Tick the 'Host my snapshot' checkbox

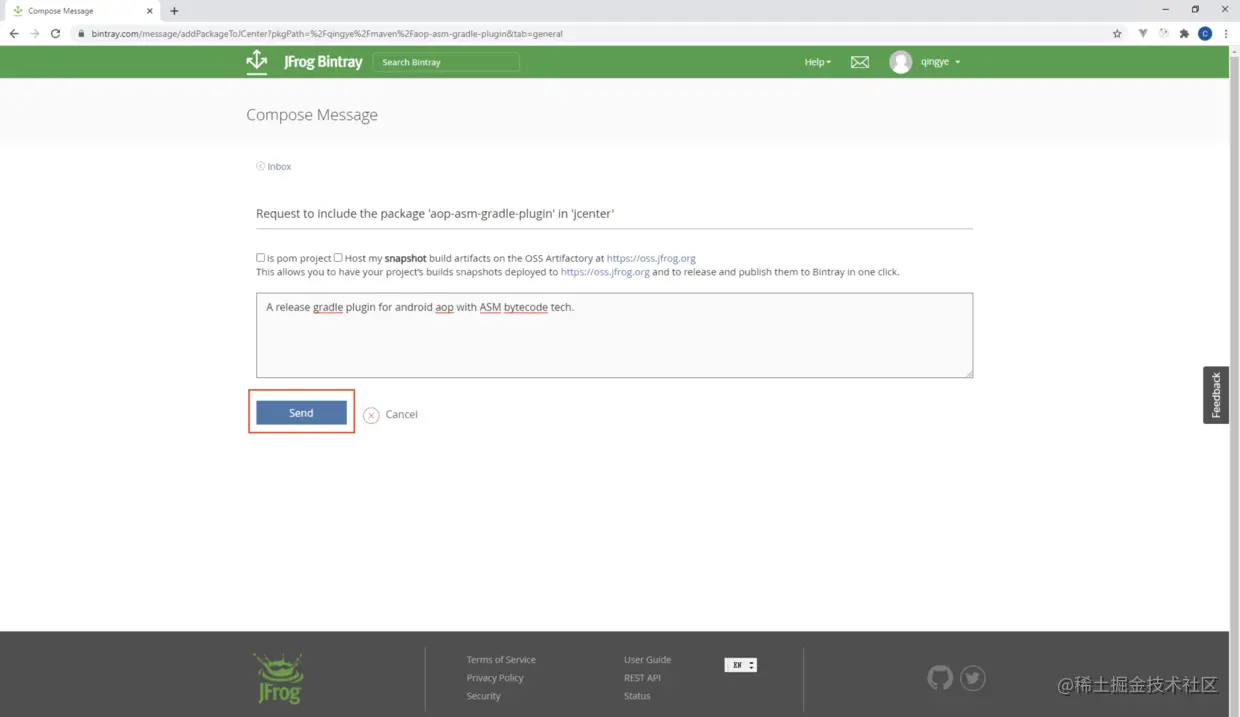(x=338, y=257)
